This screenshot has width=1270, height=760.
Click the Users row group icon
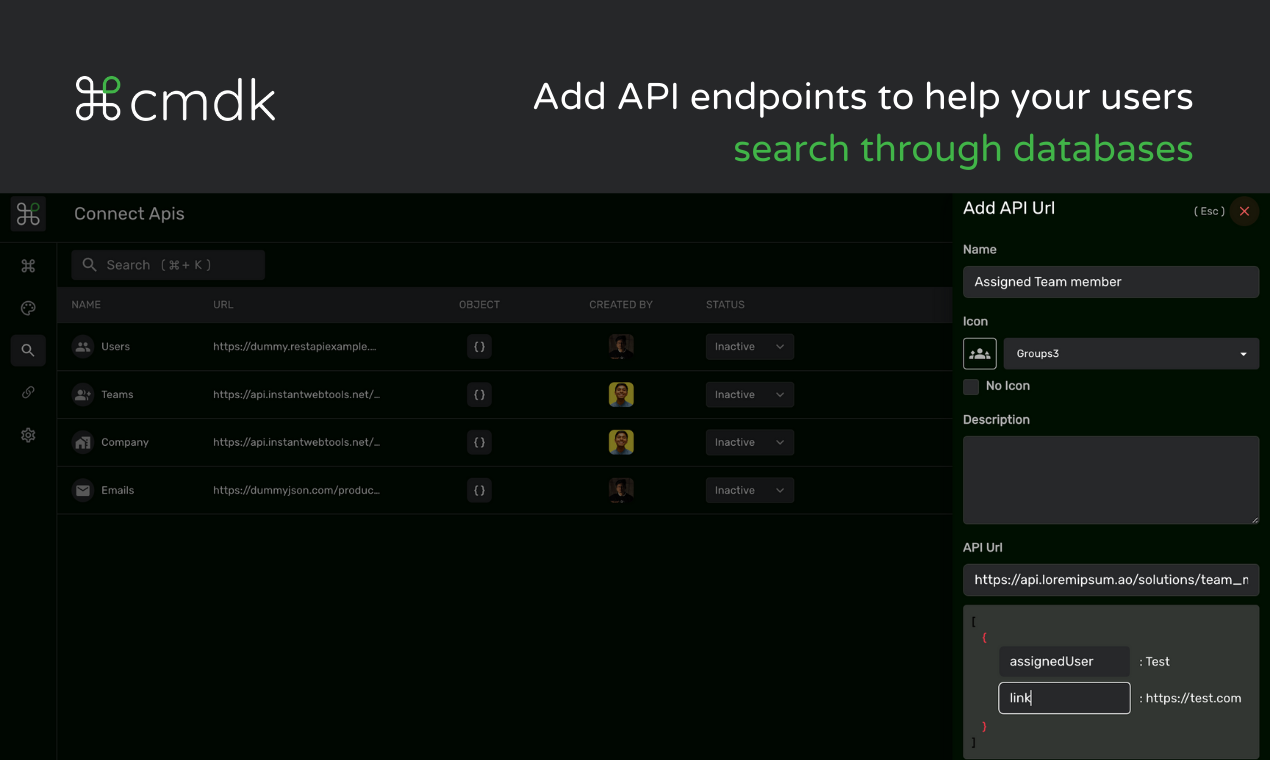pyautogui.click(x=82, y=347)
